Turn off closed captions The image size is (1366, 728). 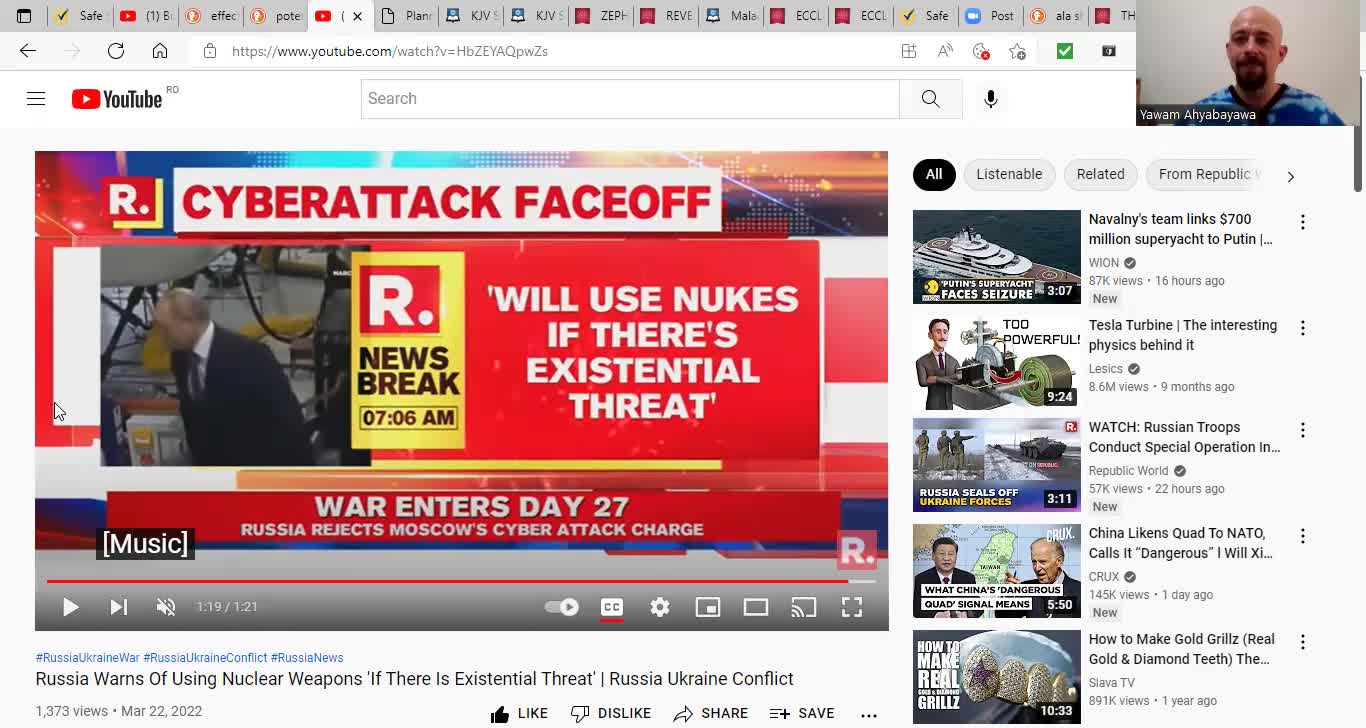[611, 607]
